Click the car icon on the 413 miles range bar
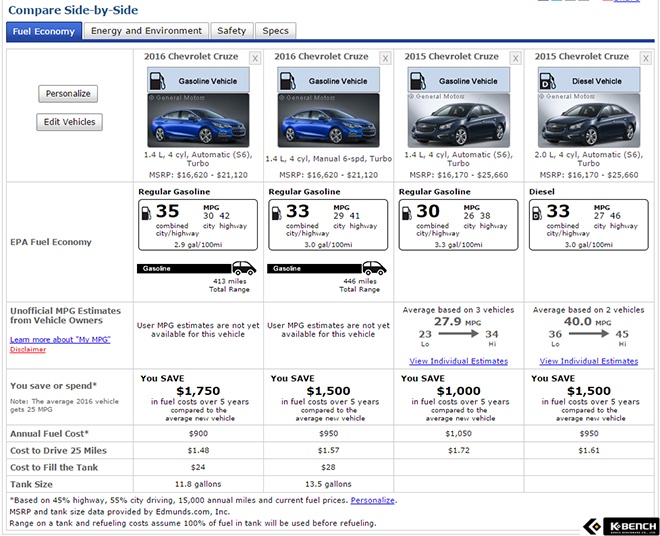Image resolution: width=660 pixels, height=536 pixels. coord(244,268)
